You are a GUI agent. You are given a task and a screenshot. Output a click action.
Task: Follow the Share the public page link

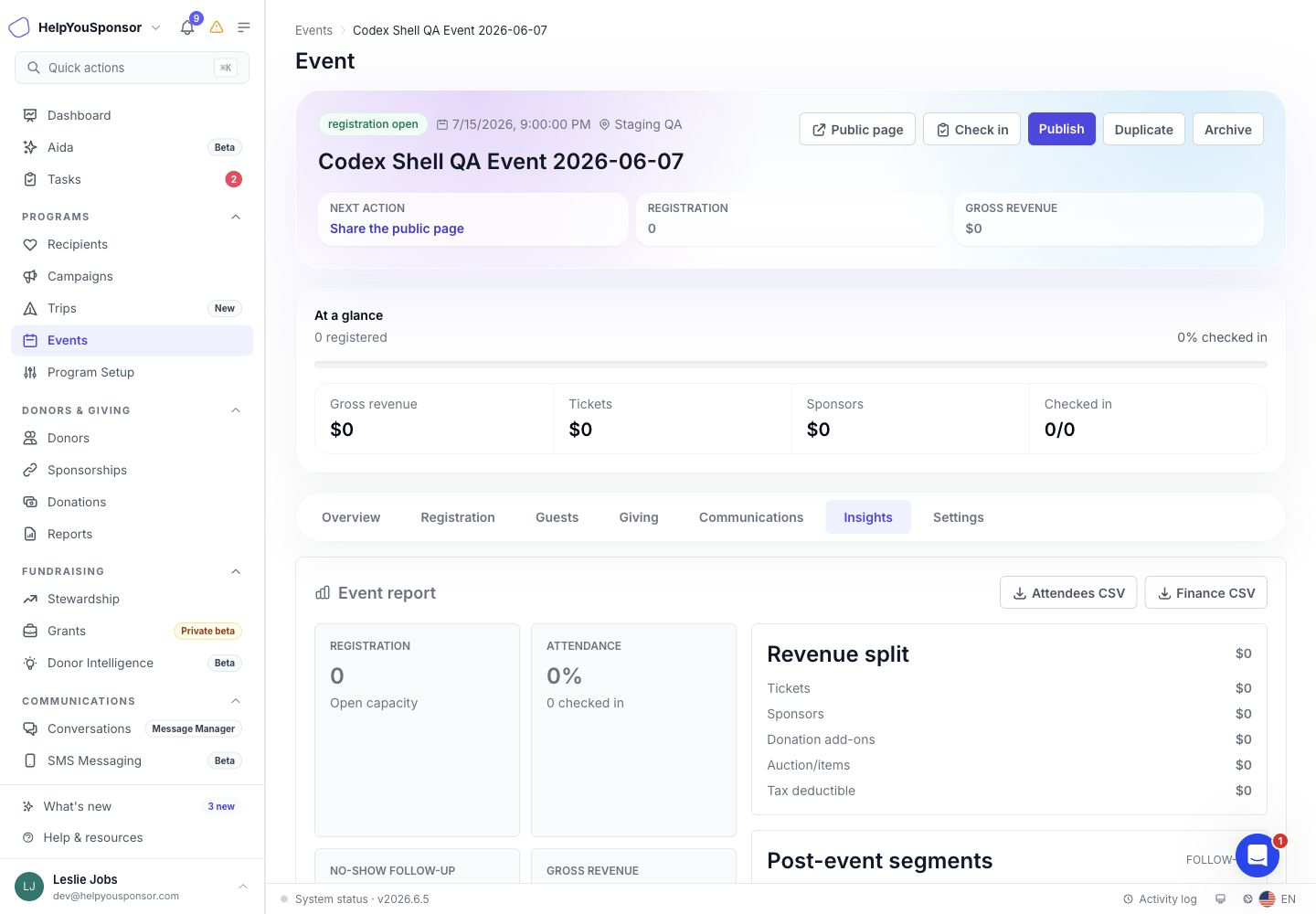tap(397, 228)
